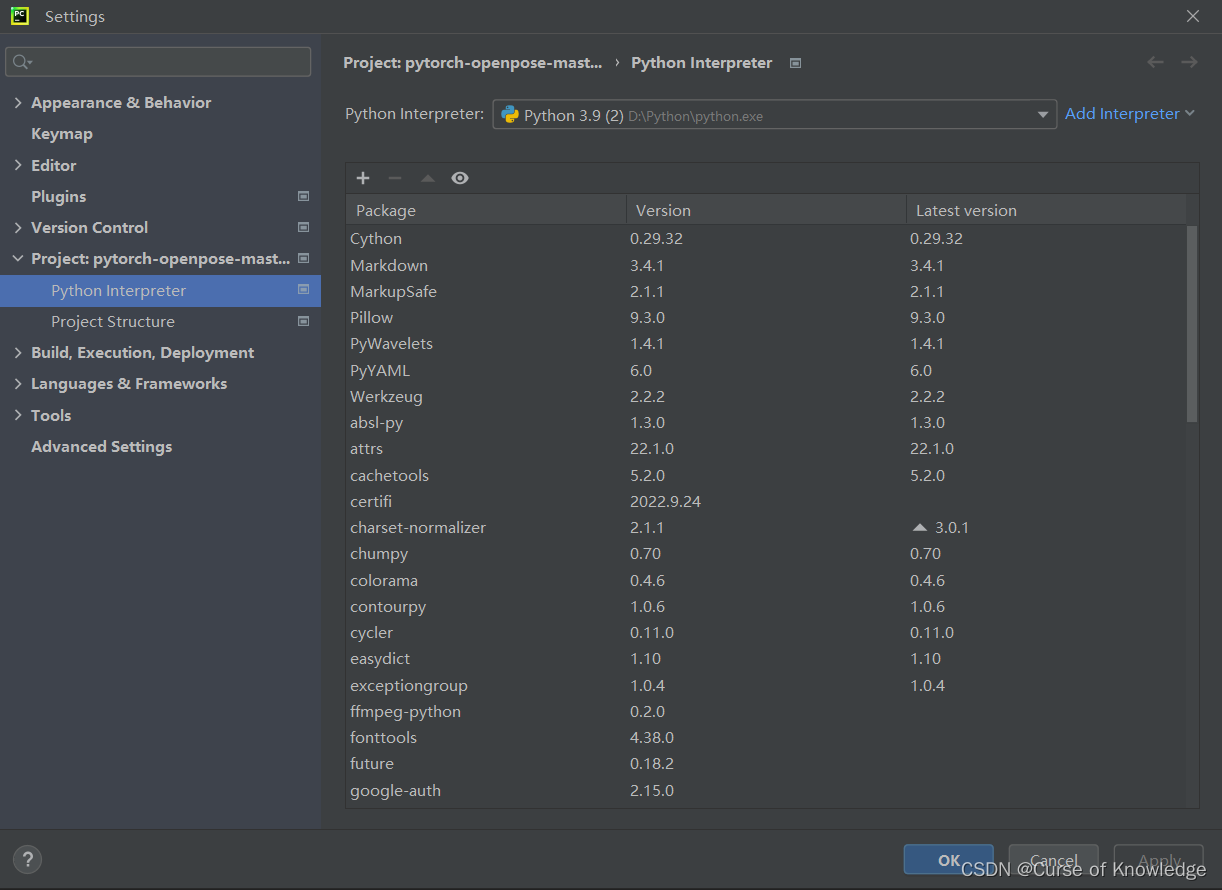The height and width of the screenshot is (890, 1222).
Task: Click the Package column header
Action: point(486,210)
